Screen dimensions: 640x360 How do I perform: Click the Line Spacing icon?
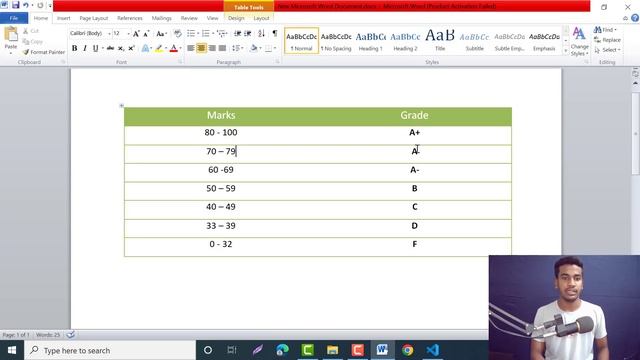(236, 48)
